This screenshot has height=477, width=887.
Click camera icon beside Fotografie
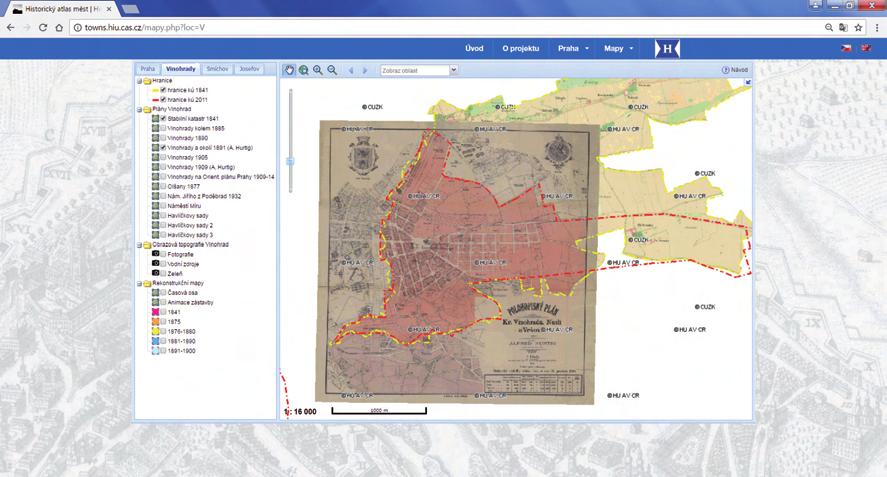click(x=155, y=255)
